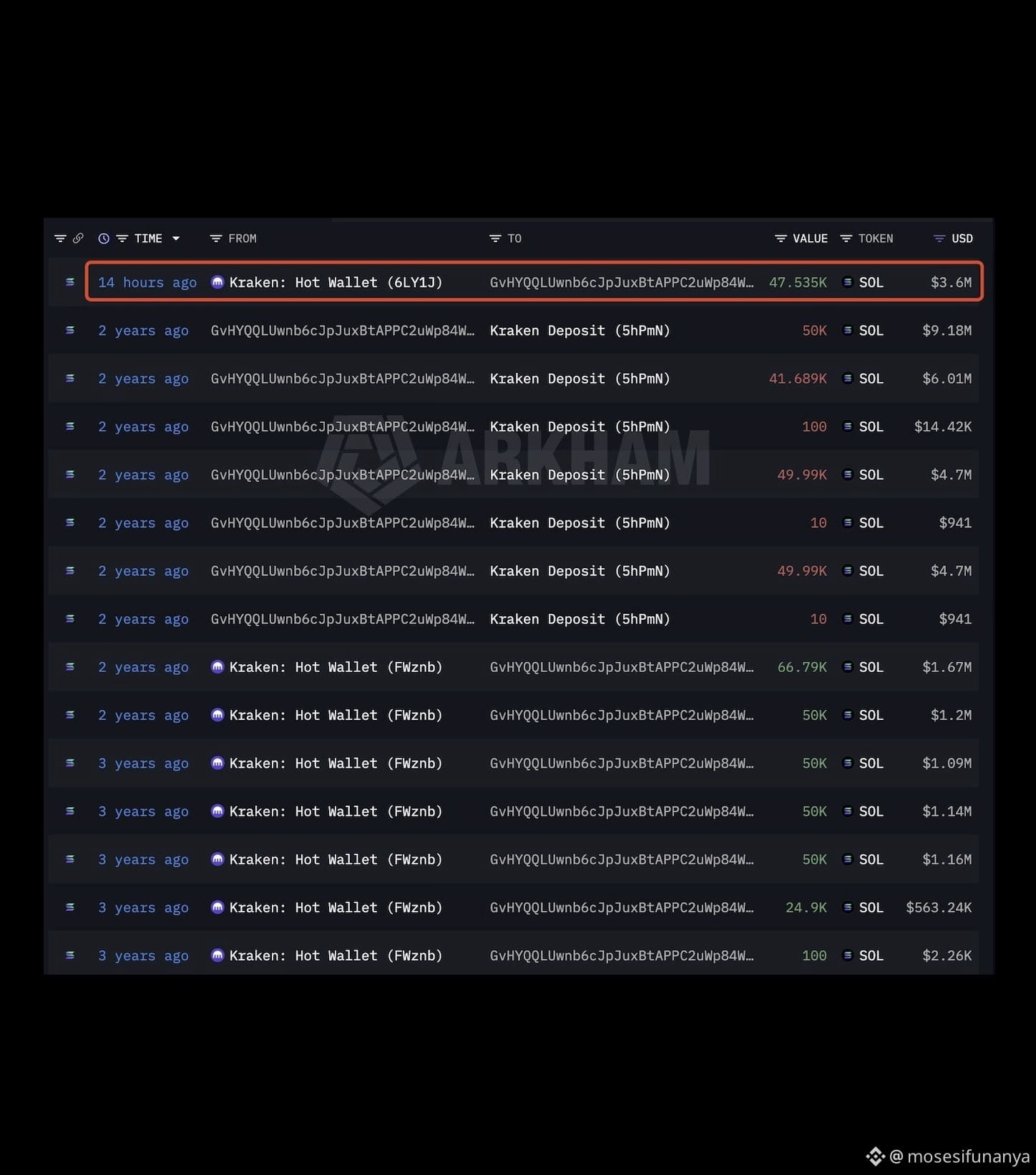Click the $1.67M USD amount
Screen dimensions: 1036x1175
[x=947, y=666]
